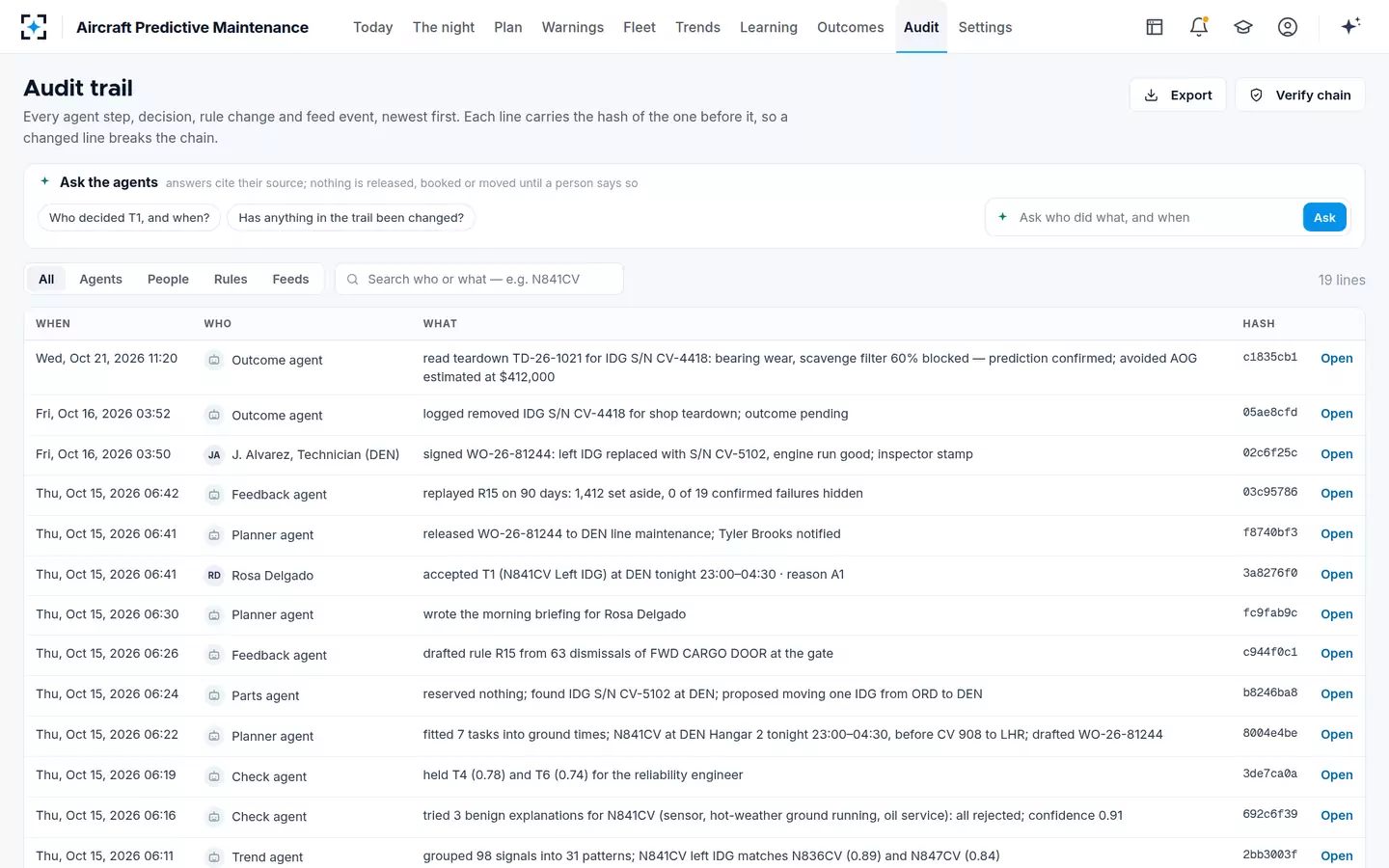The width and height of the screenshot is (1389, 868).
Task: Show only Rules entries
Action: [x=231, y=279]
